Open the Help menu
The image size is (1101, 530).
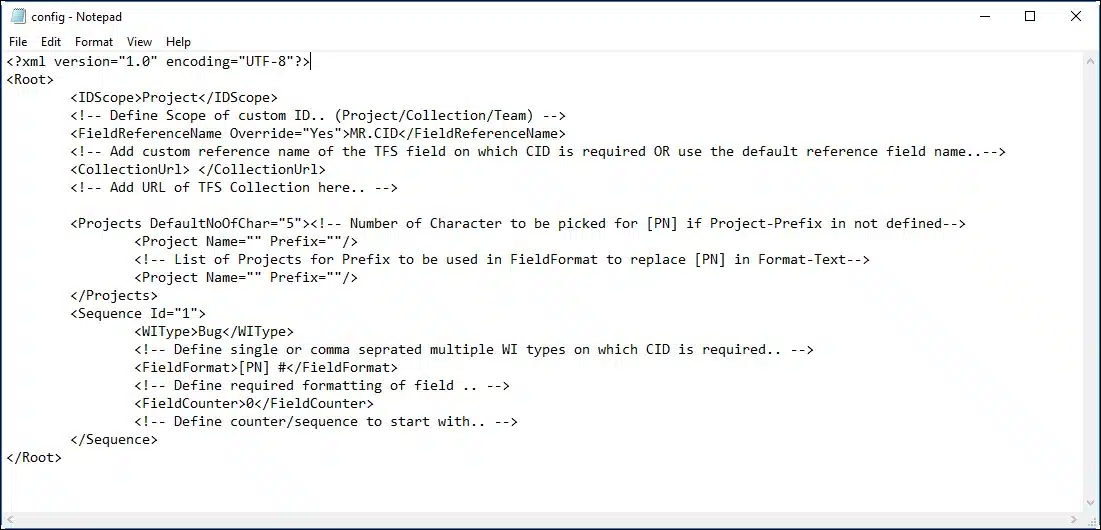(178, 42)
